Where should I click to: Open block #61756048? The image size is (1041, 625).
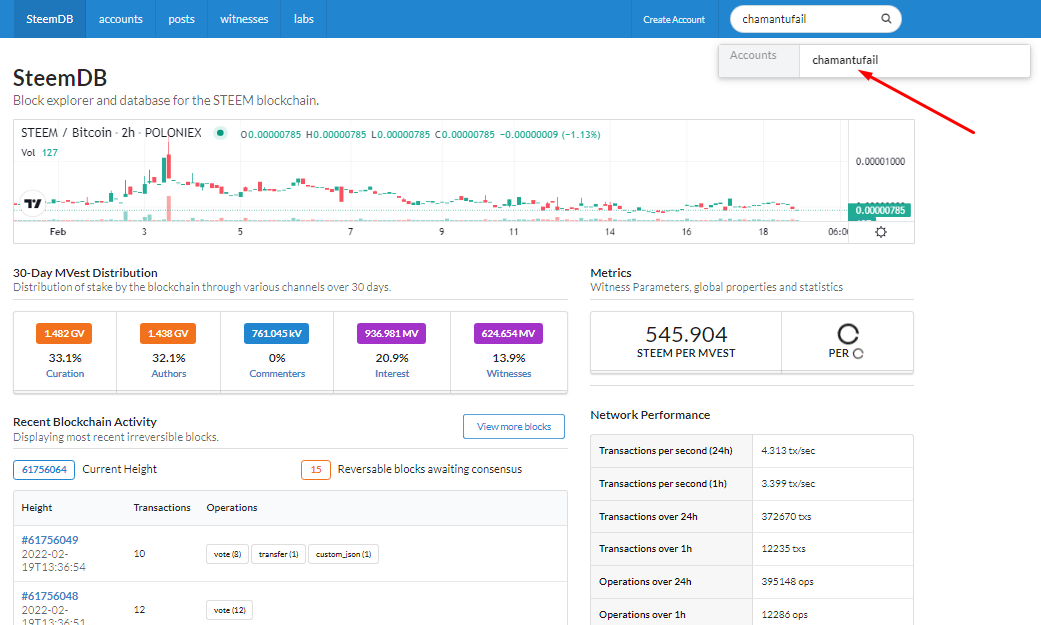tap(50, 596)
